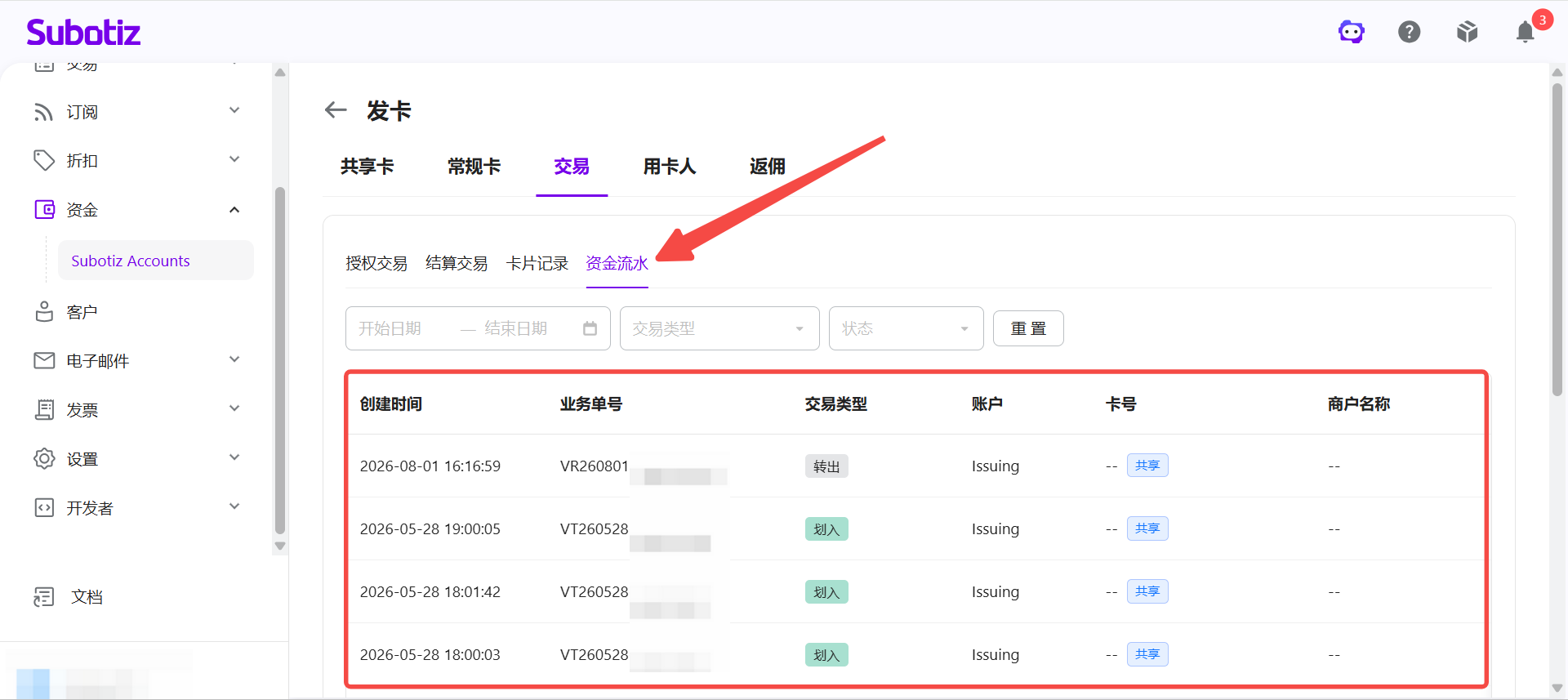Screen dimensions: 1568x700
Task: Click the 划入 tag in the 18:01:42 row
Action: pos(826,592)
